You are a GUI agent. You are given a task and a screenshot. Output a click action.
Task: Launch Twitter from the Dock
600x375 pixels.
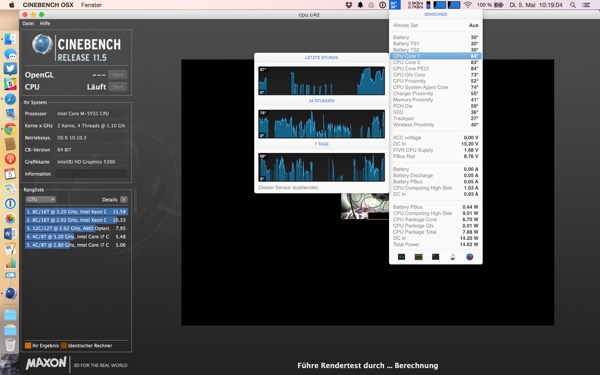[x=10, y=68]
